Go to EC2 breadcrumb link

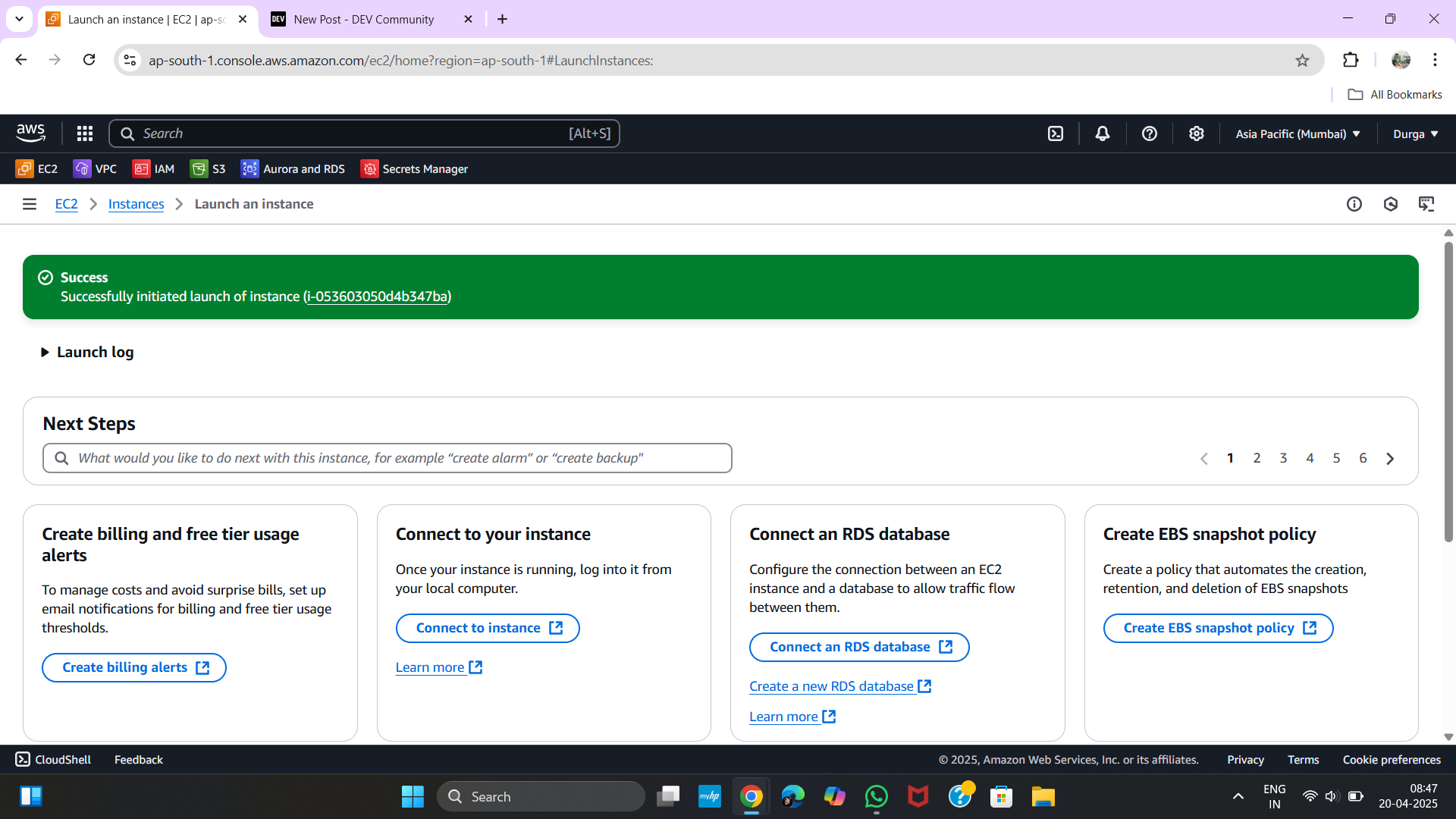pos(66,204)
